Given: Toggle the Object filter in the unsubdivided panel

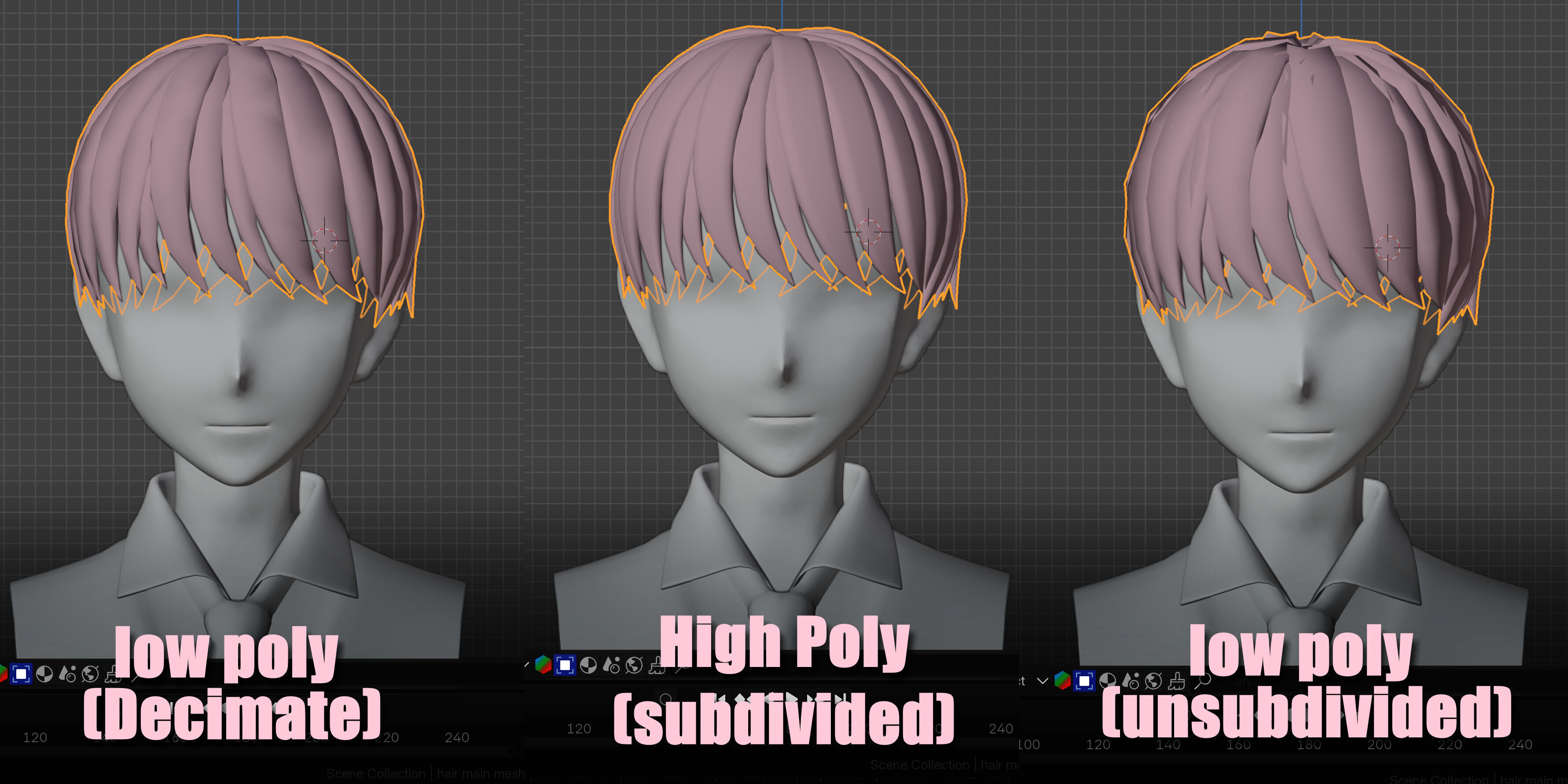Looking at the screenshot, I should click(1084, 681).
